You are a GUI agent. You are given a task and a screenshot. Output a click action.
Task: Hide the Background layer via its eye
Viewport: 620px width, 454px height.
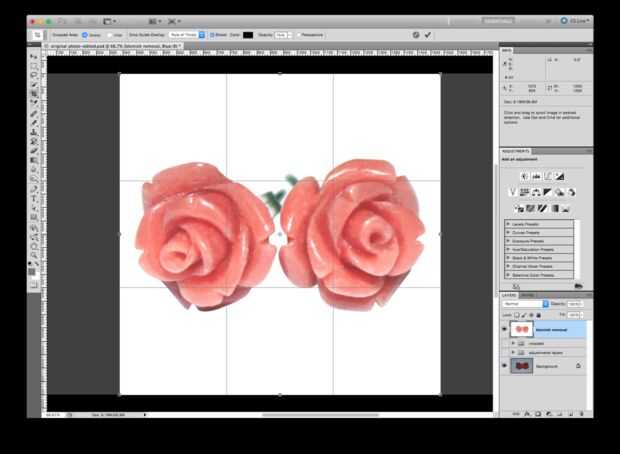pos(504,366)
